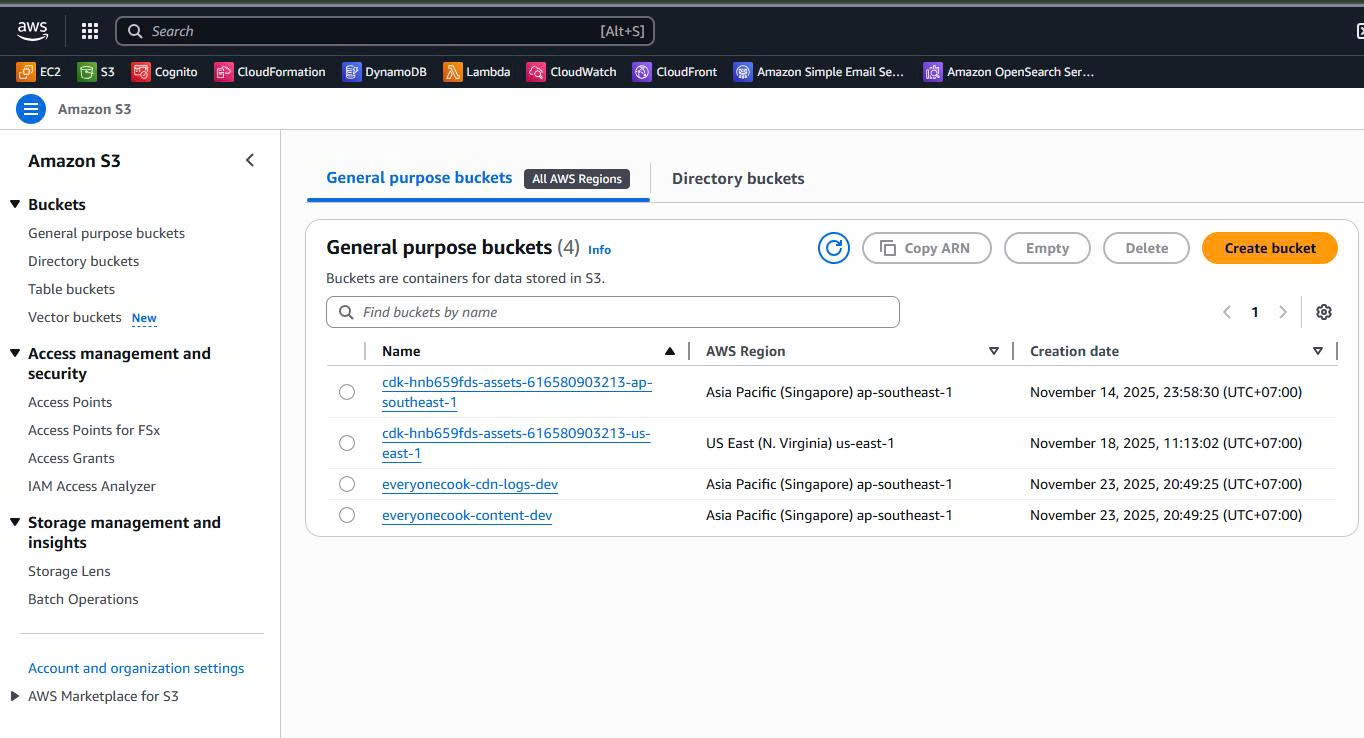Click the Delete bucket button
1364x738 pixels.
click(1146, 248)
